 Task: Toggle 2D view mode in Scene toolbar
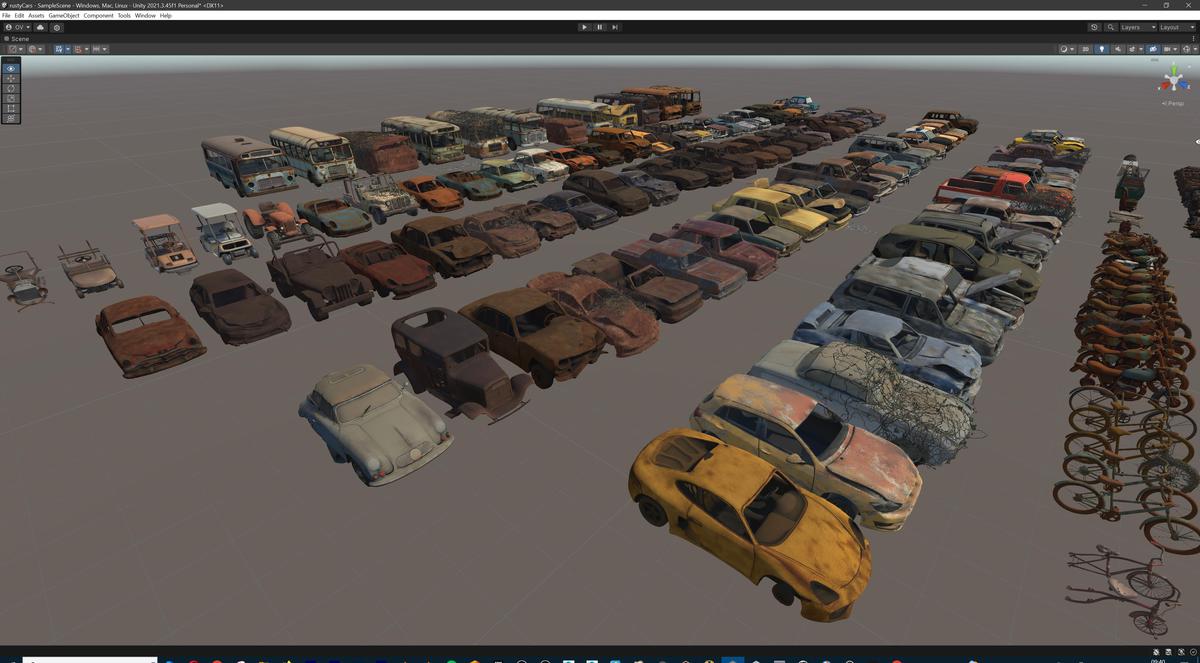(x=1086, y=48)
